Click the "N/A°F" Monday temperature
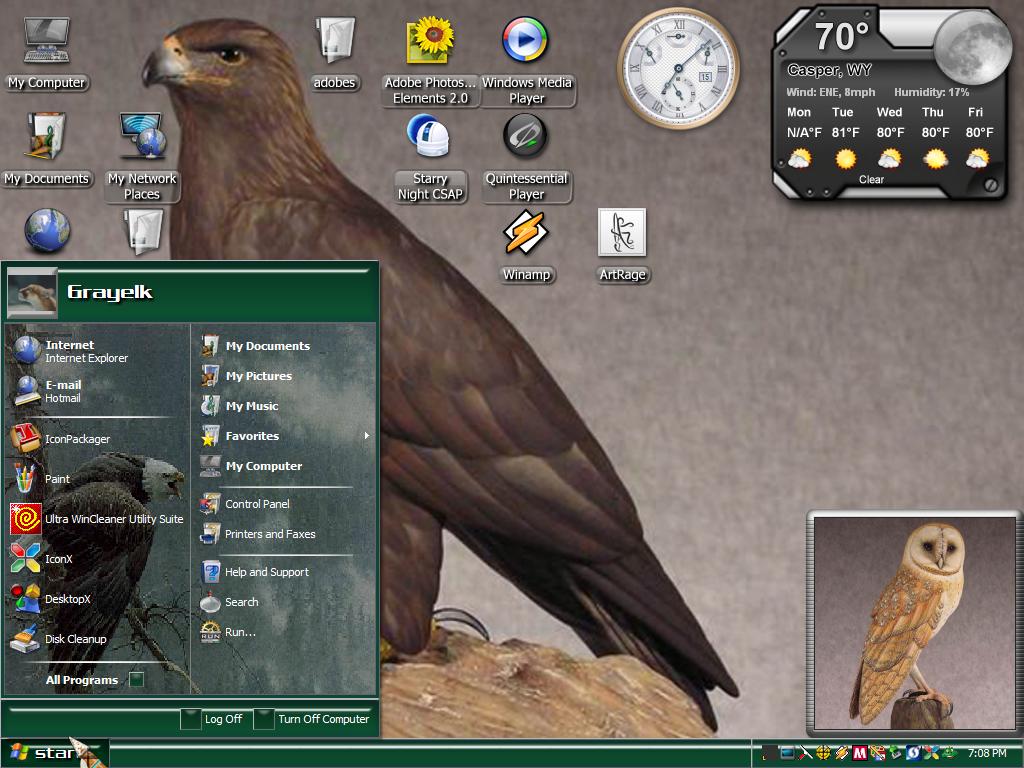Viewport: 1024px width, 768px height. (804, 133)
